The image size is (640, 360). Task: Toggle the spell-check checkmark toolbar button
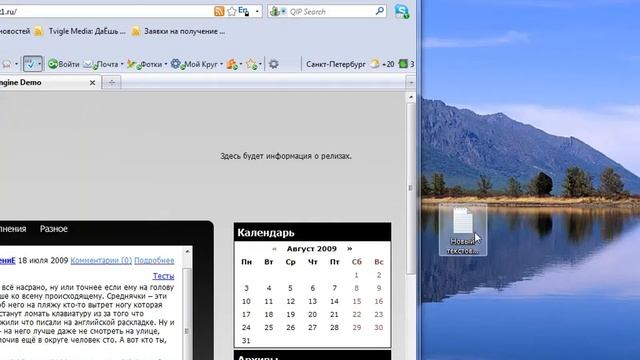tap(30, 64)
